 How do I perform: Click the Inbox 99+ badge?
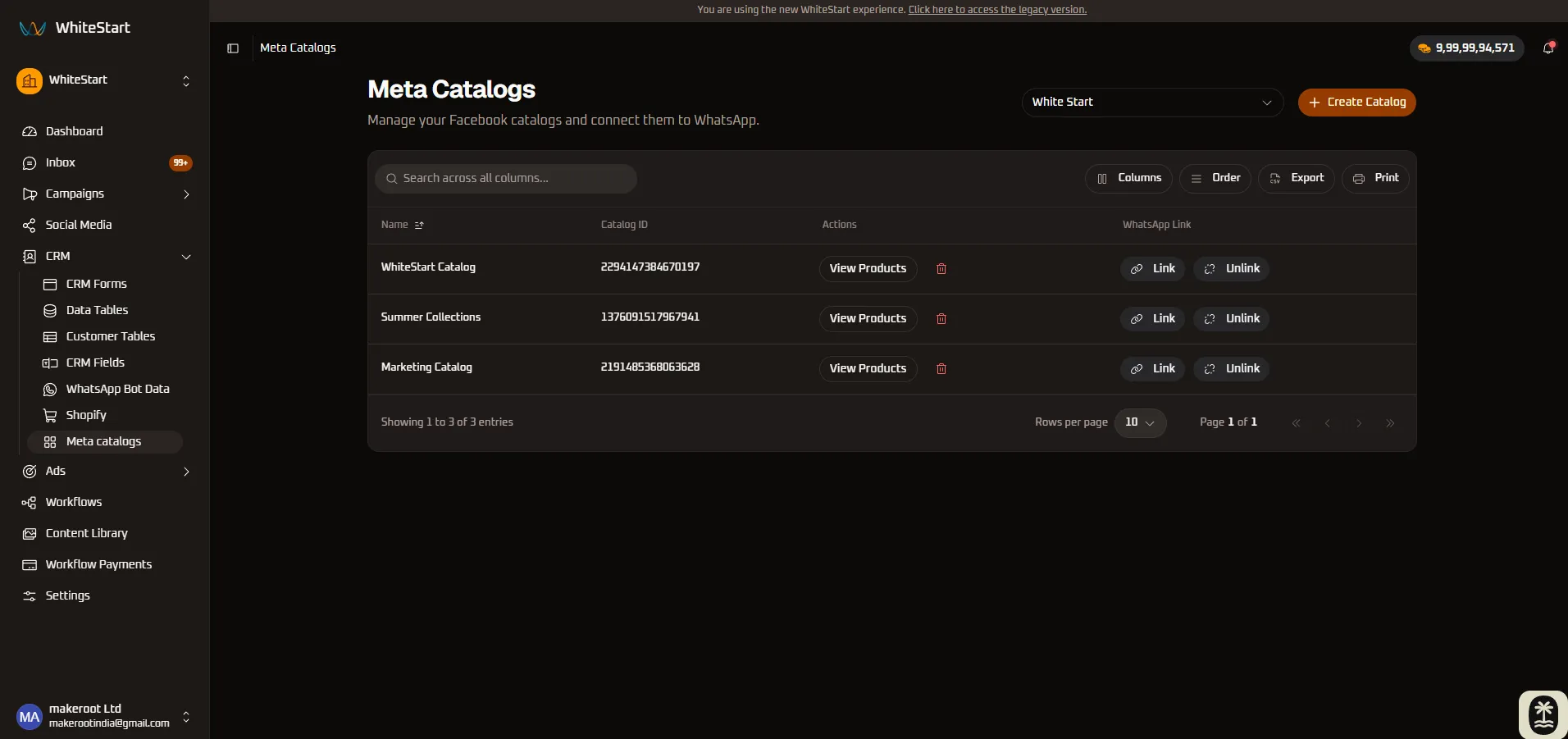pos(180,162)
